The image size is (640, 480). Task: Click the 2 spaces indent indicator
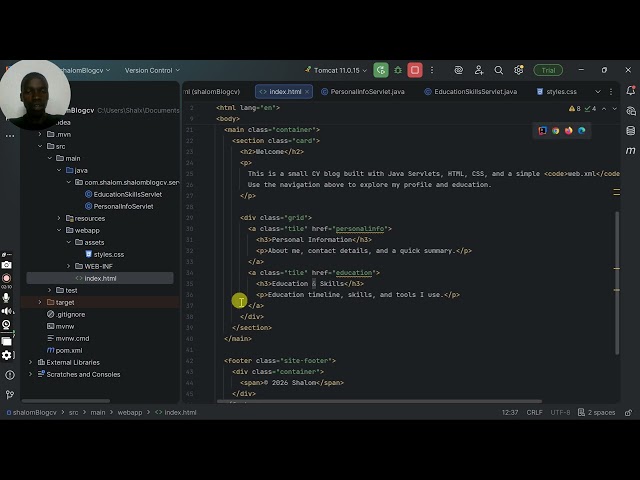[596, 413]
